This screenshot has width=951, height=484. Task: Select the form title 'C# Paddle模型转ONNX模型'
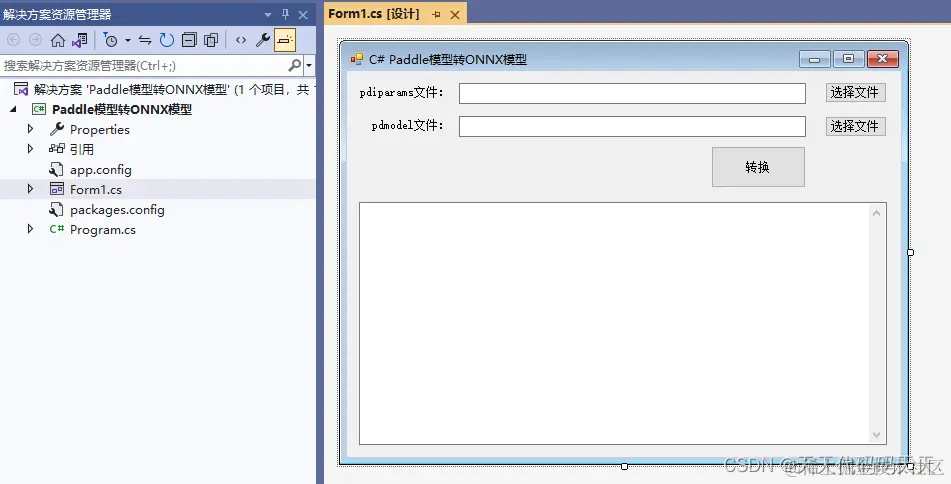(448, 59)
